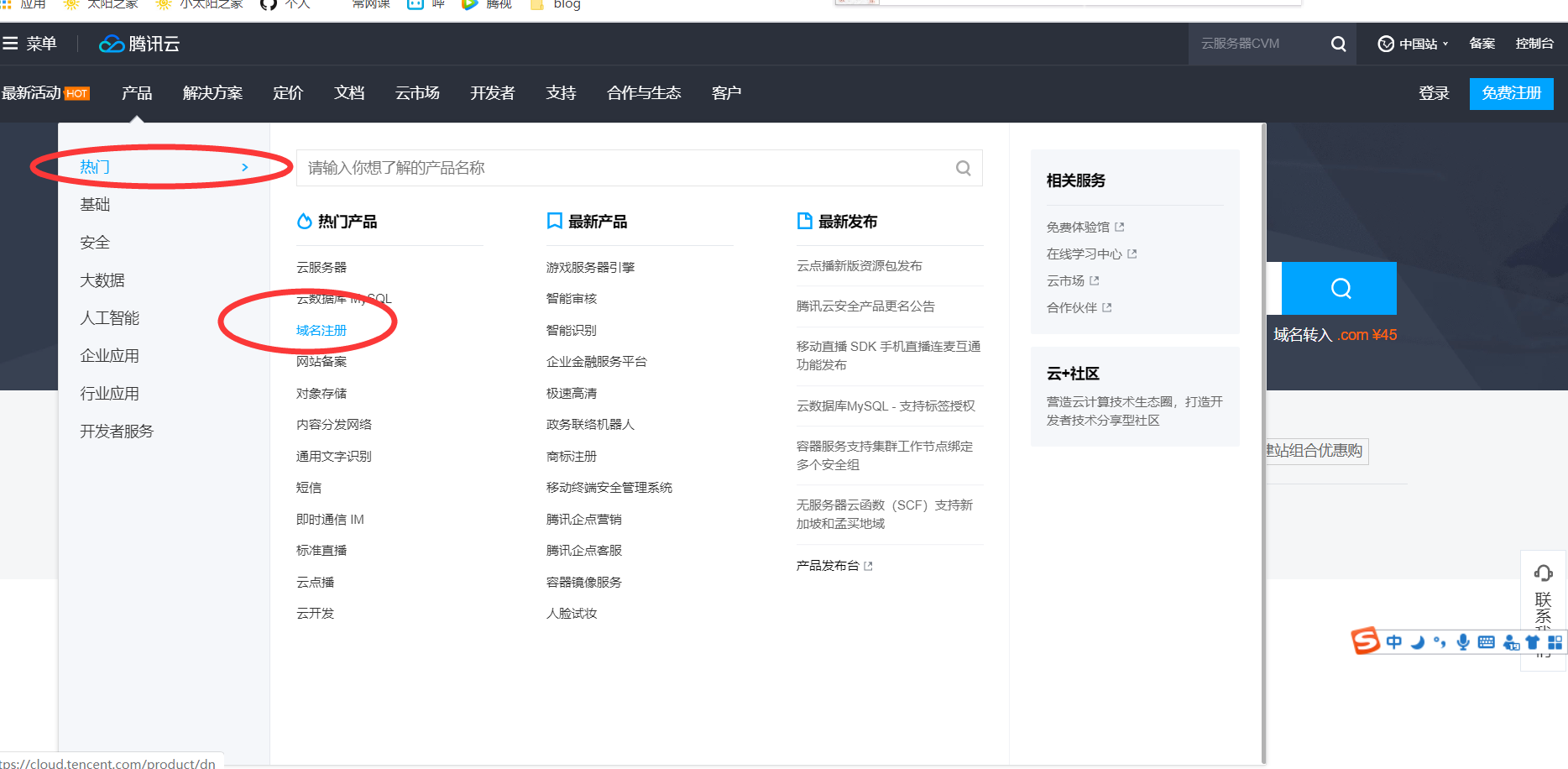The height and width of the screenshot is (769, 1568).
Task: Open the 云+社区 community card
Action: click(1135, 396)
